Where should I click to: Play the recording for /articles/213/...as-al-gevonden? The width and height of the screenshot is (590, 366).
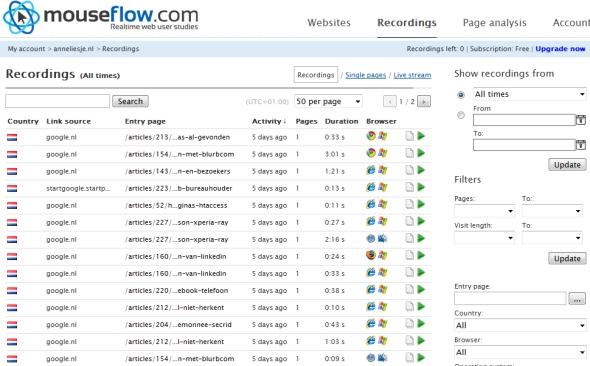coord(421,136)
